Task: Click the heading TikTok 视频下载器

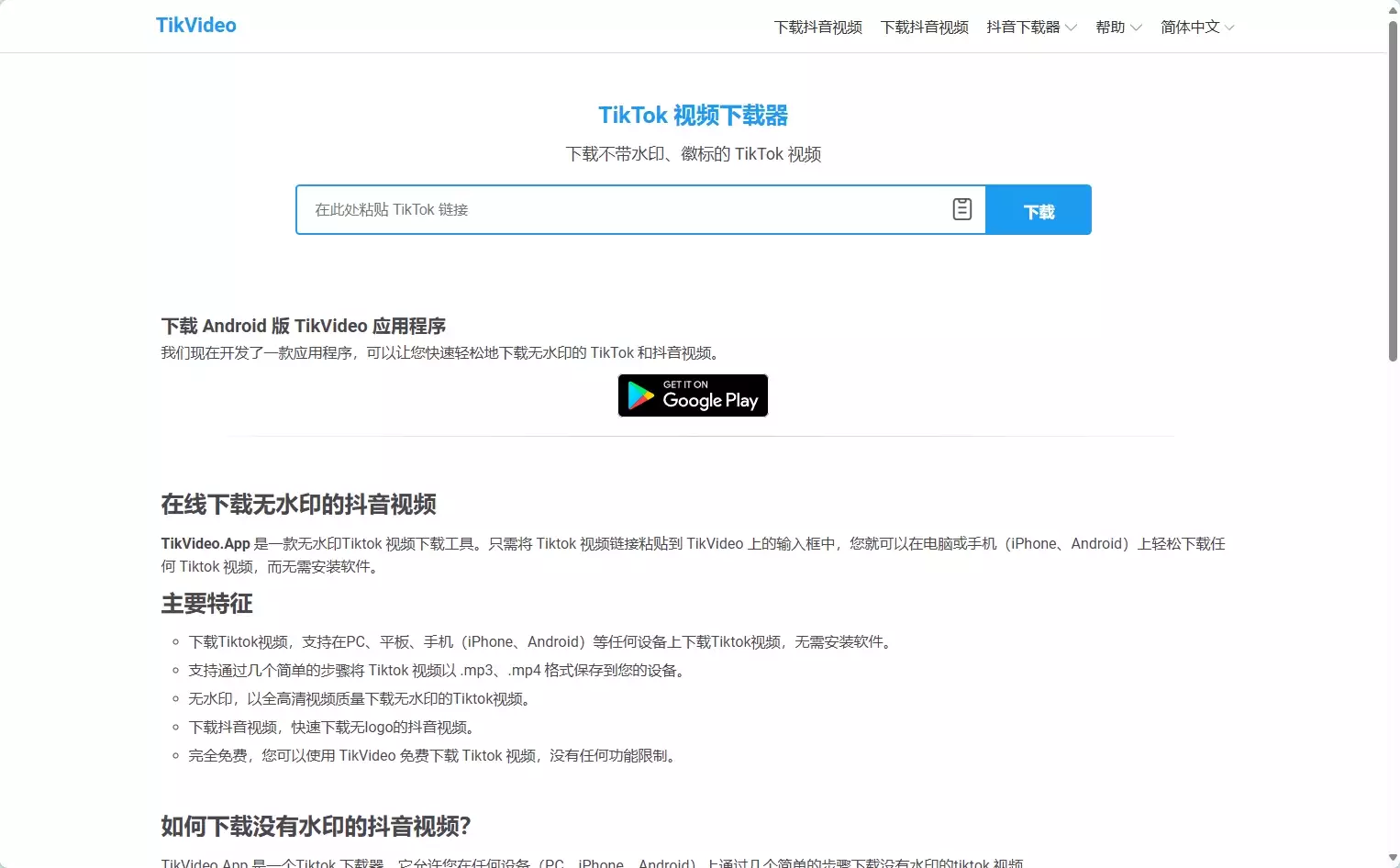Action: click(694, 116)
